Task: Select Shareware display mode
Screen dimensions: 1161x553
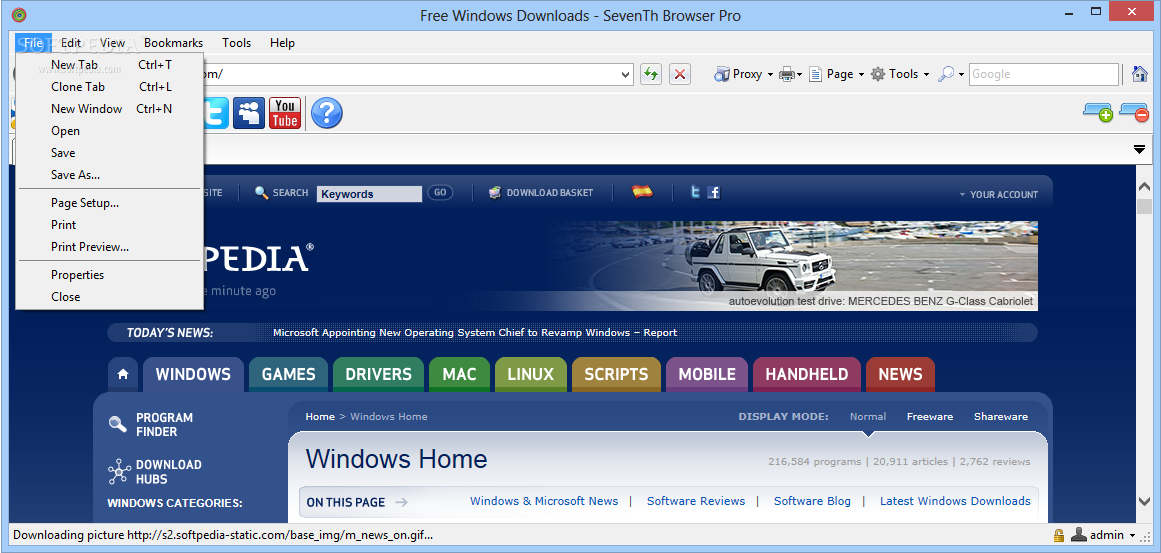Action: (1000, 417)
